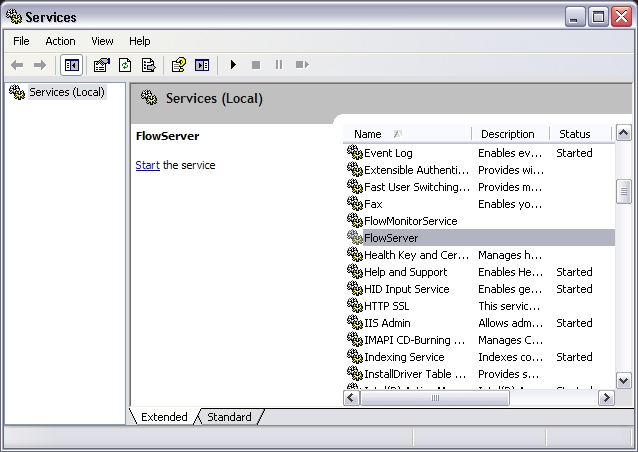Select Services (Local) in the console tree
The width and height of the screenshot is (638, 452).
point(67,92)
